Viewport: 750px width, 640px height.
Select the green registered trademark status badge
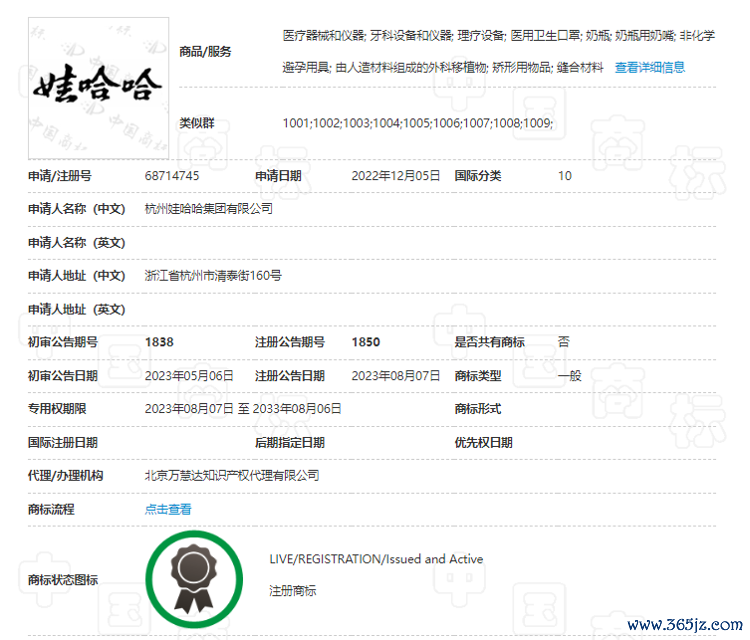[x=194, y=579]
